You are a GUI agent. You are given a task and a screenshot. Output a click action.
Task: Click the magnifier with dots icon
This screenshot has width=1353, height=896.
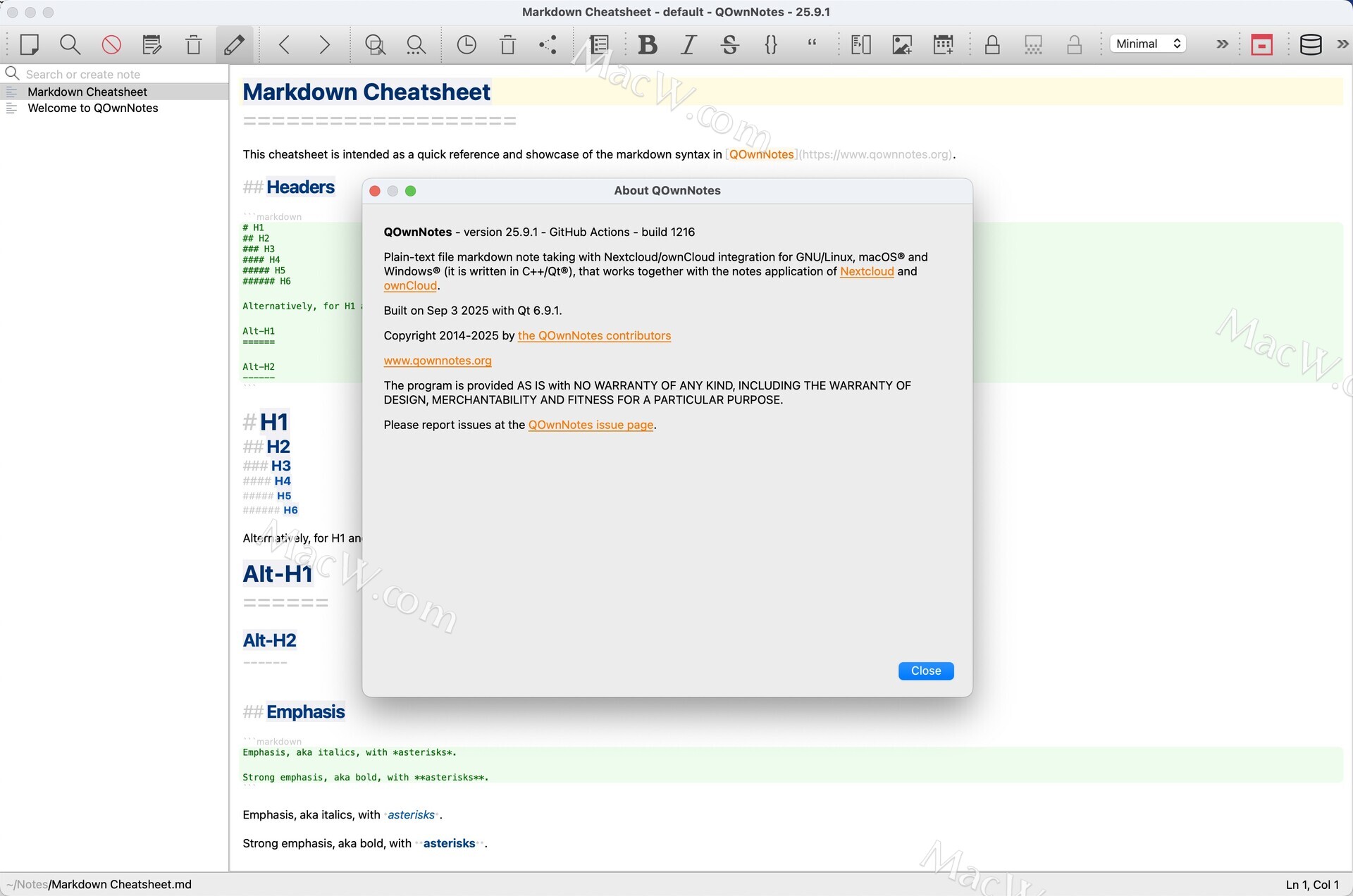click(416, 44)
